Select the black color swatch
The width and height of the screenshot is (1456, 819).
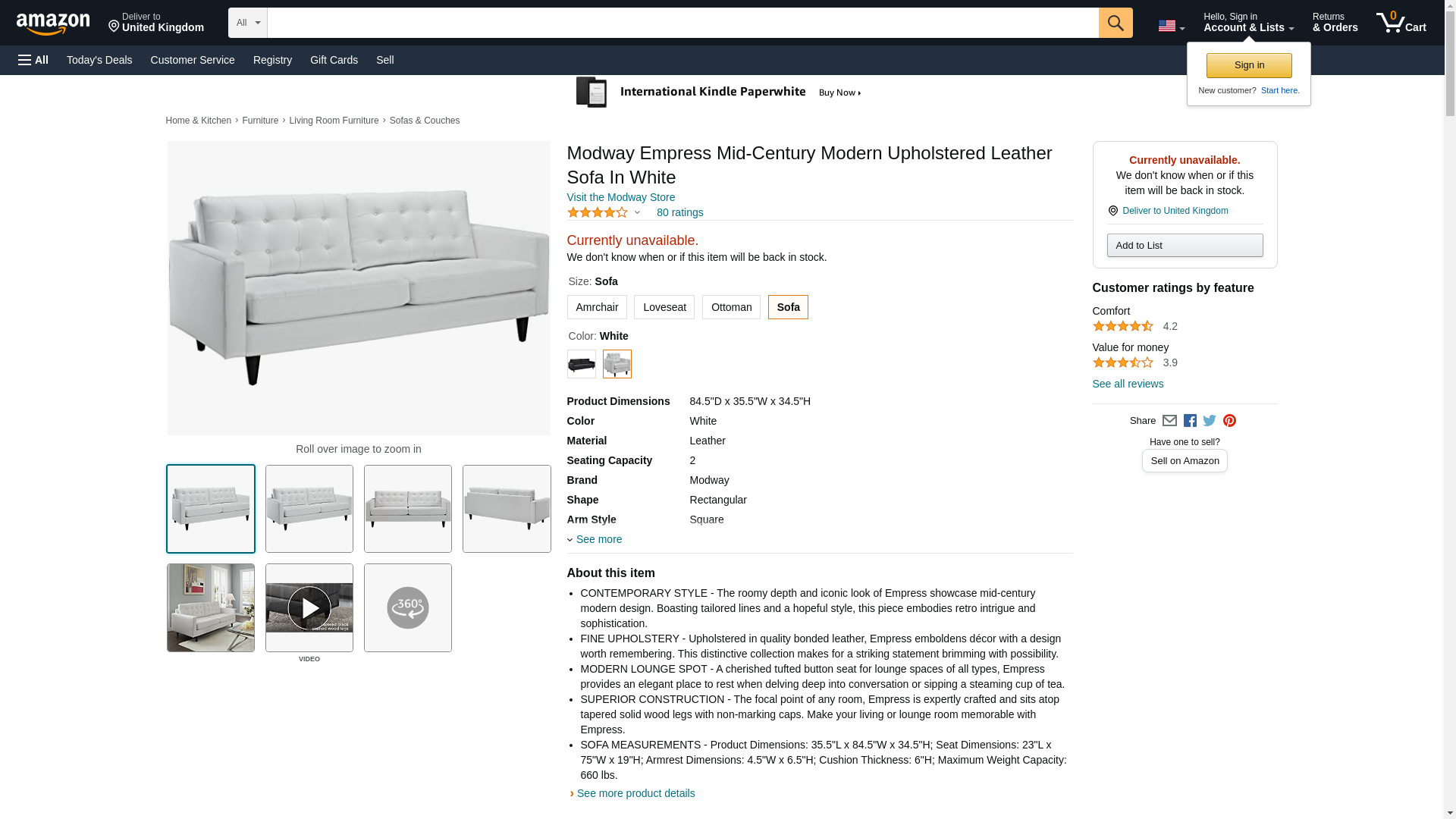click(582, 364)
